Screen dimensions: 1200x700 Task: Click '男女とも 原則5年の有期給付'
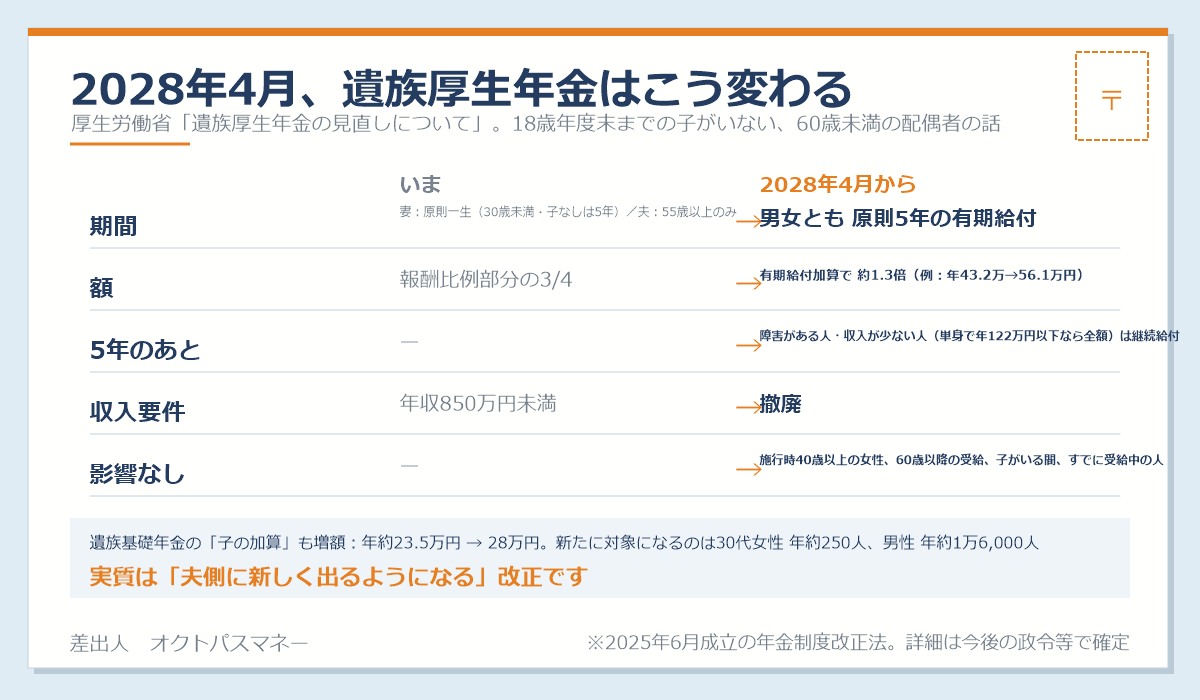click(x=897, y=217)
